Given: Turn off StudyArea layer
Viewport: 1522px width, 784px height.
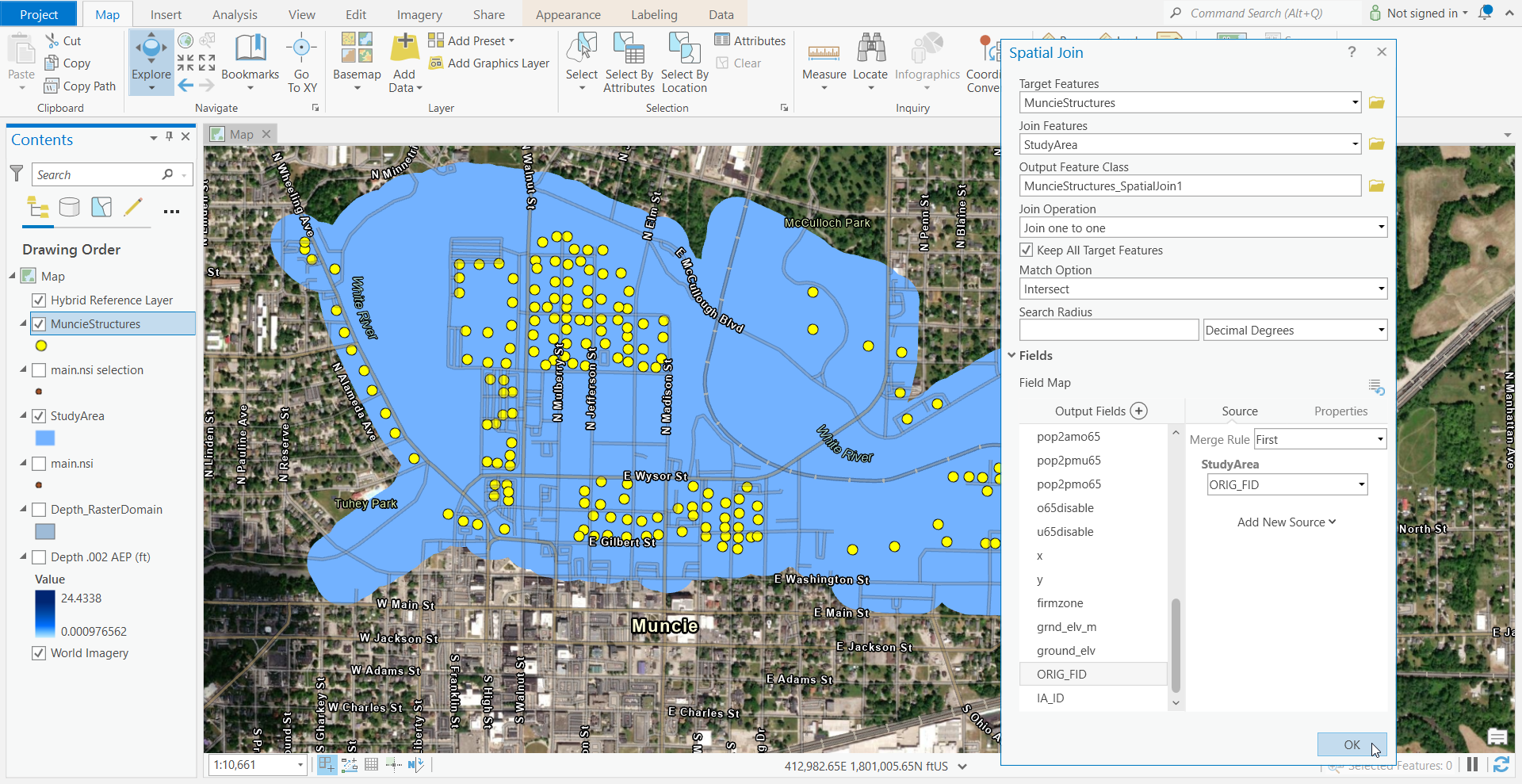Looking at the screenshot, I should pyautogui.click(x=39, y=416).
